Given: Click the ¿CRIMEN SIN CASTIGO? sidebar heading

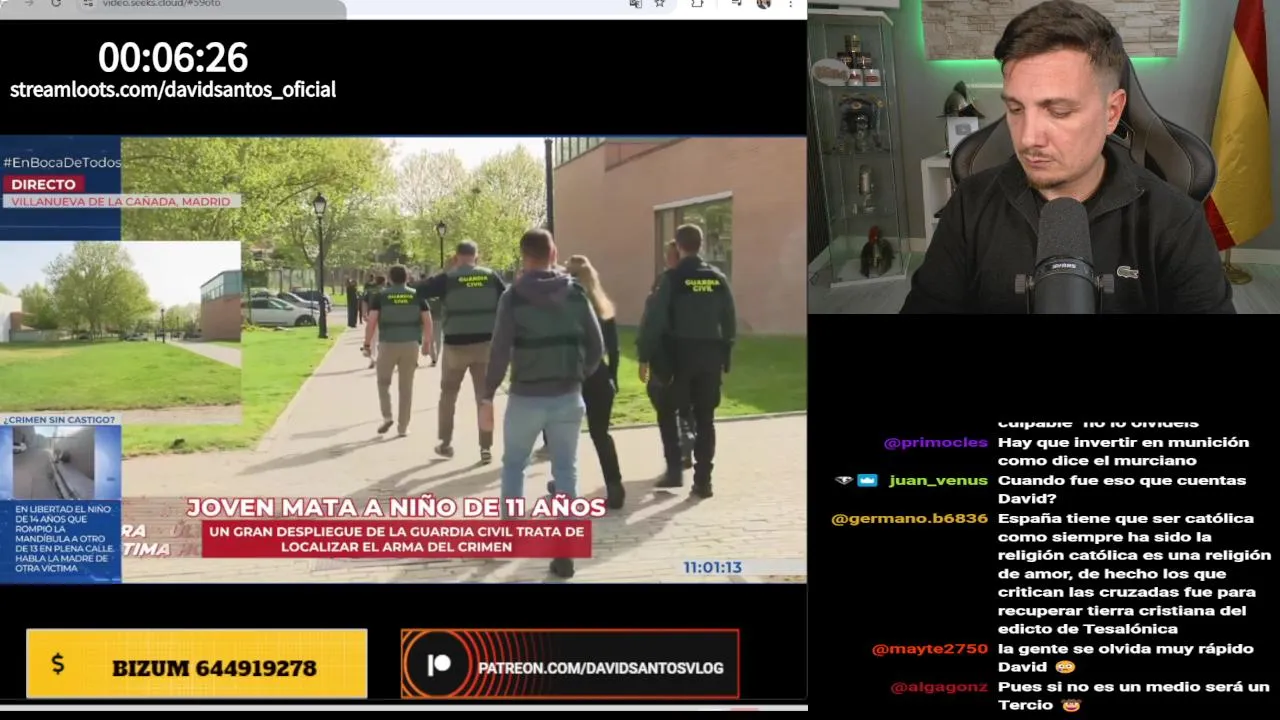Looking at the screenshot, I should click(59, 420).
